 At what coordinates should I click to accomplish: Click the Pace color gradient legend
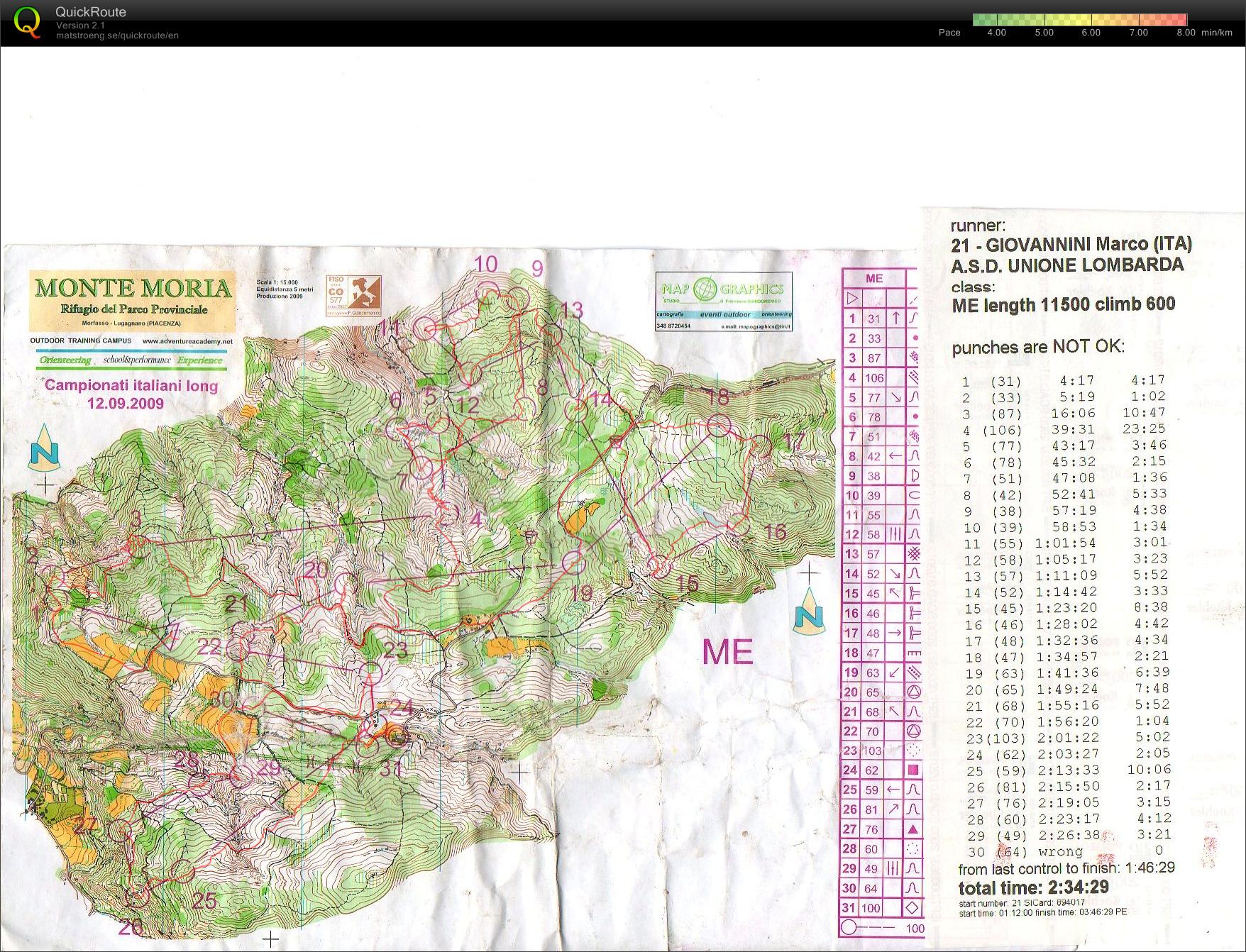1079,20
